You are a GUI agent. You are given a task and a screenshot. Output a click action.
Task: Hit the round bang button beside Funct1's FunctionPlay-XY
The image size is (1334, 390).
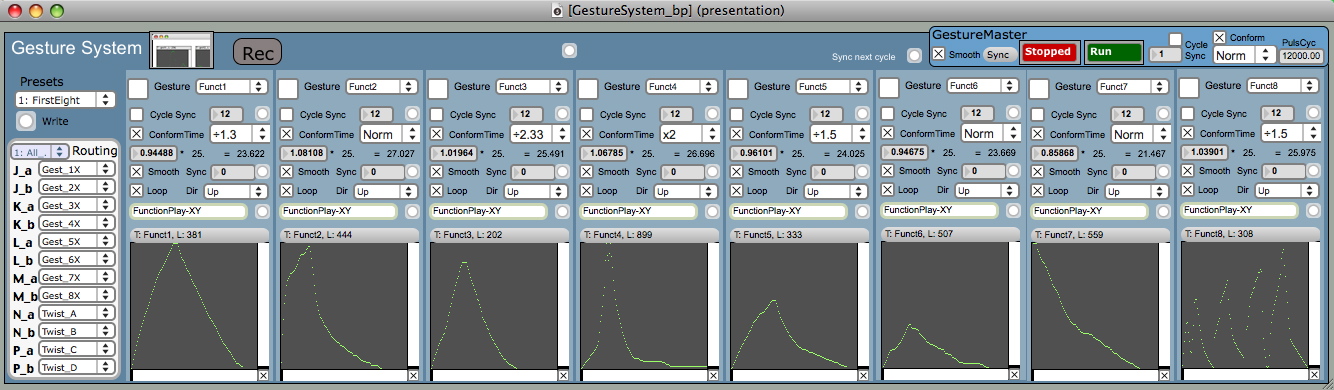262,211
